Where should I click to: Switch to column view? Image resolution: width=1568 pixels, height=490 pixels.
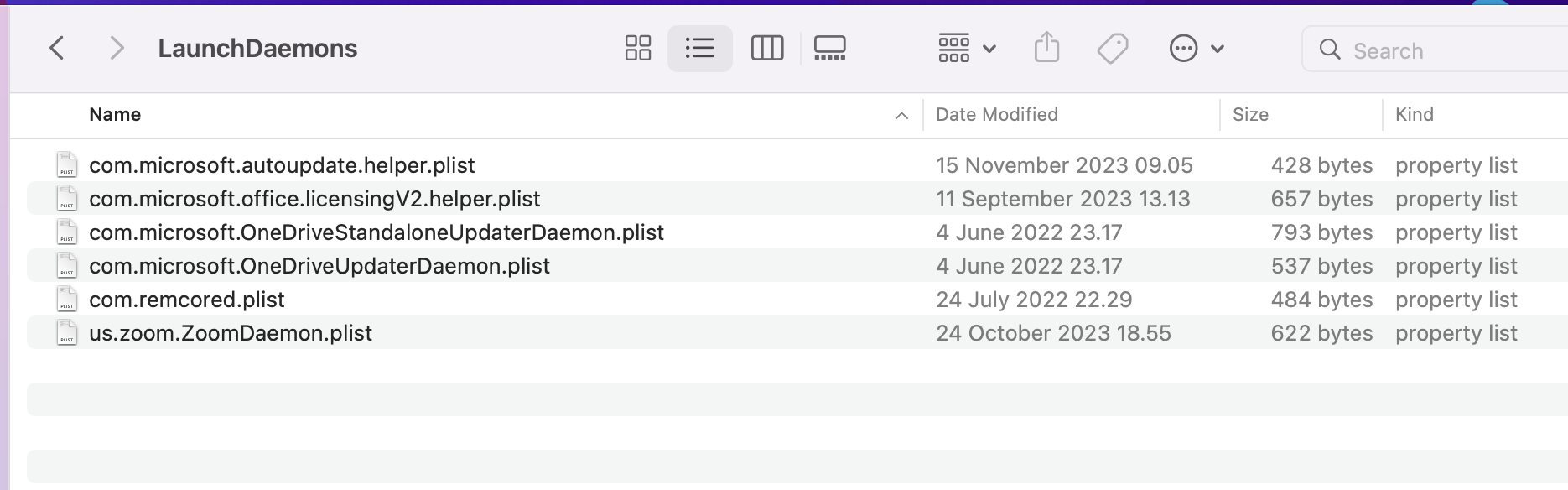point(766,49)
